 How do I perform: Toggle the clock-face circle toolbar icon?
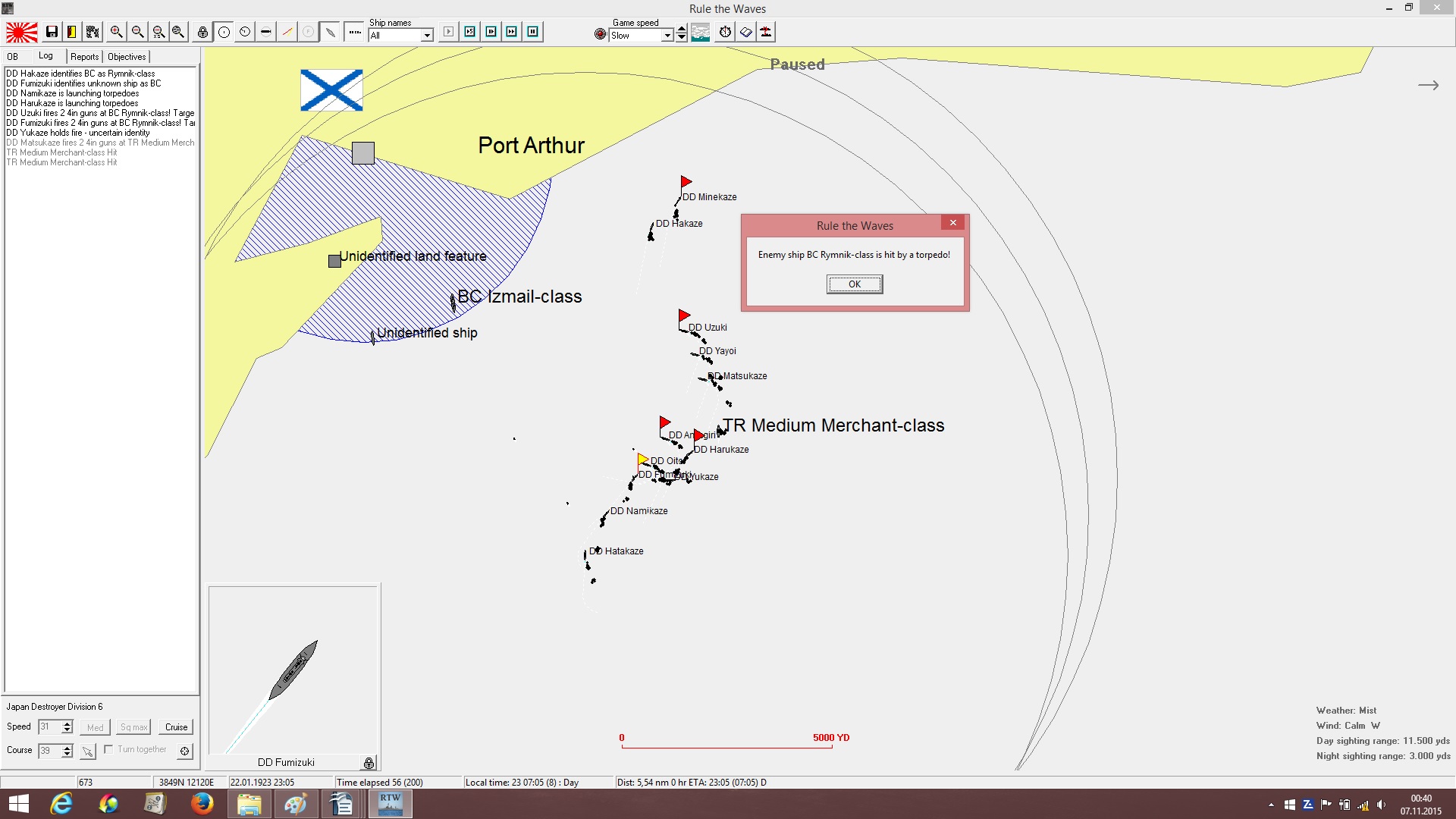click(x=245, y=32)
